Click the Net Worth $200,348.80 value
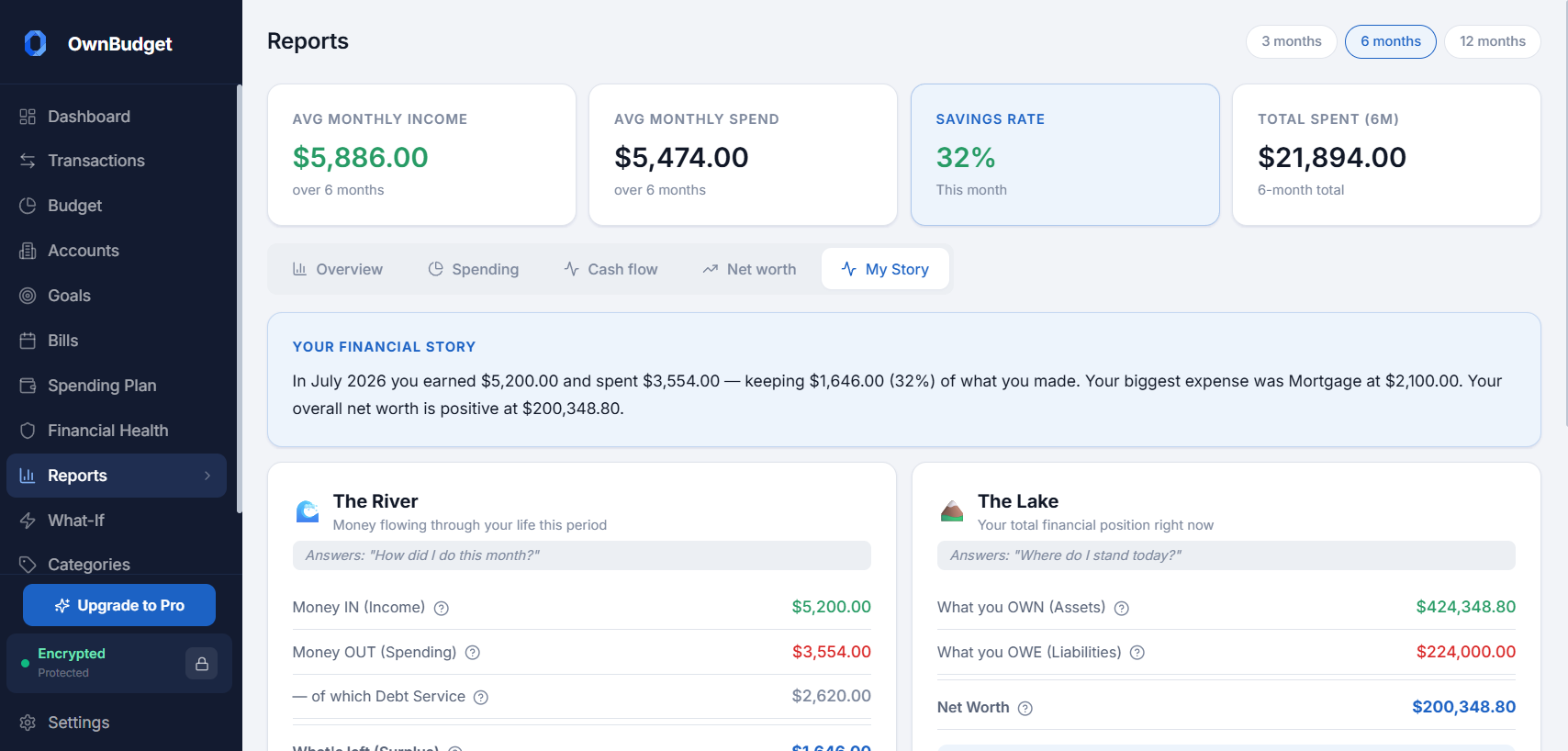The height and width of the screenshot is (751, 1568). click(1463, 707)
